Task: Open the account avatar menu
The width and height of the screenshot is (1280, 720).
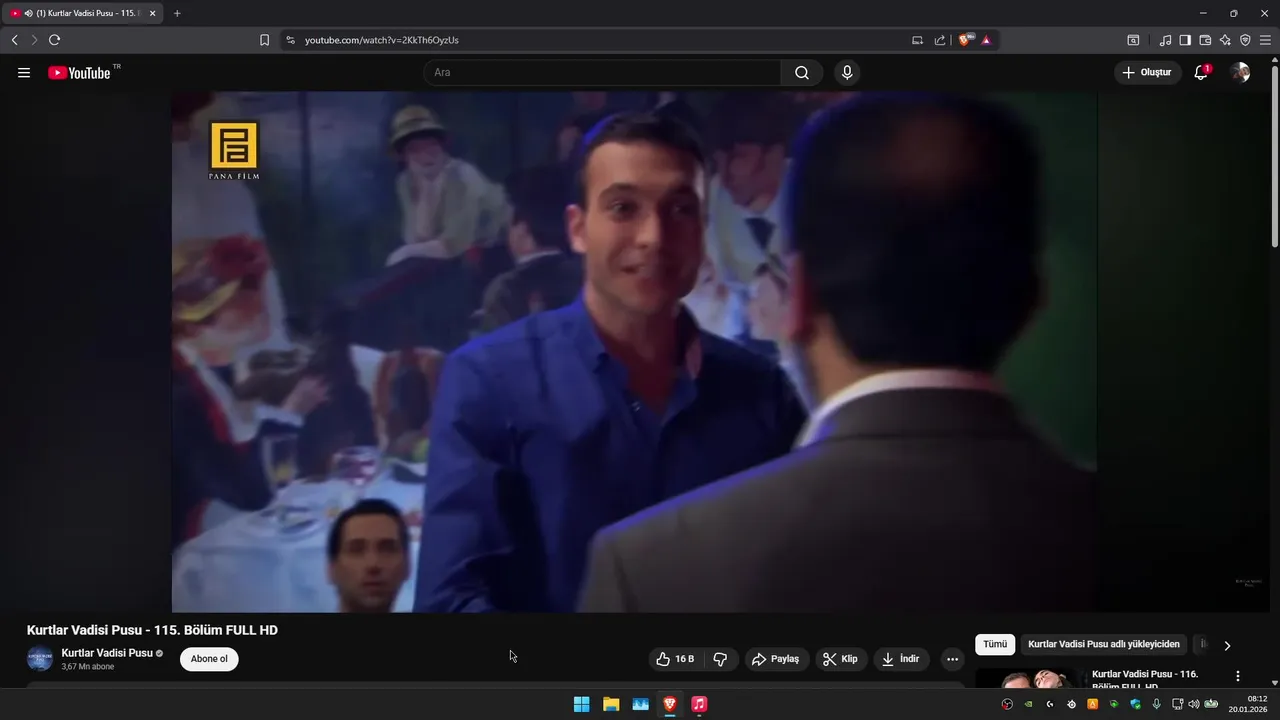Action: 1240,73
